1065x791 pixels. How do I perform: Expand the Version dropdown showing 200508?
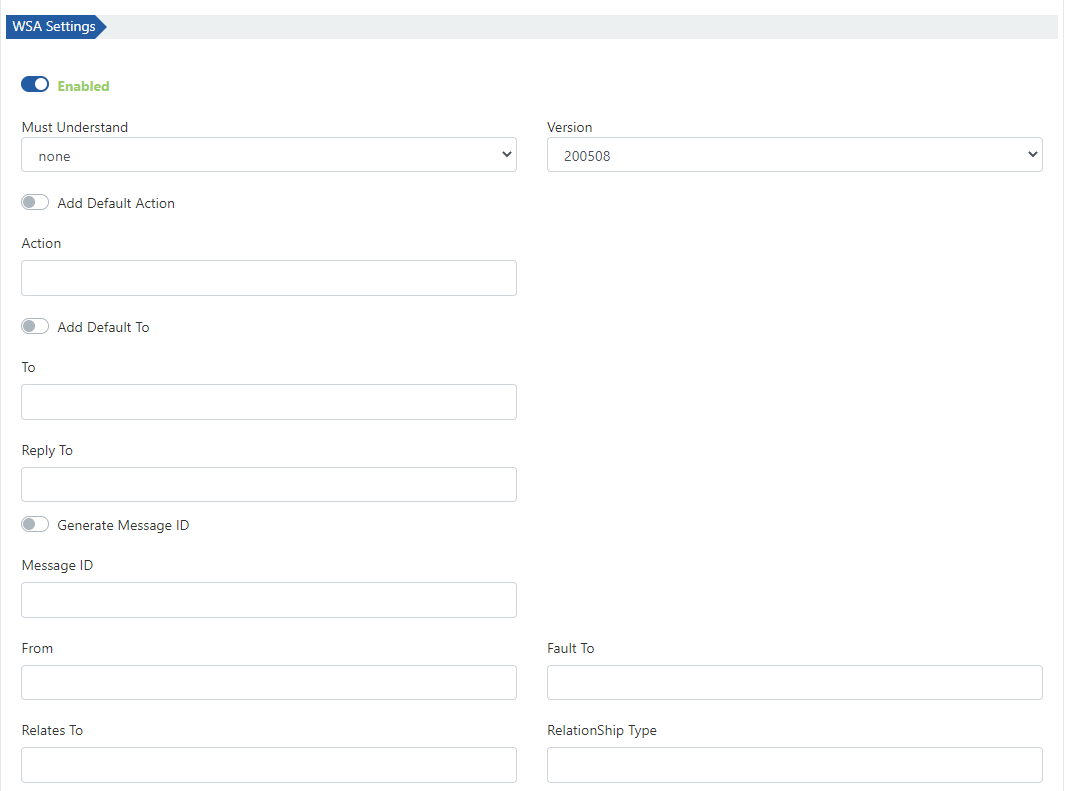794,155
